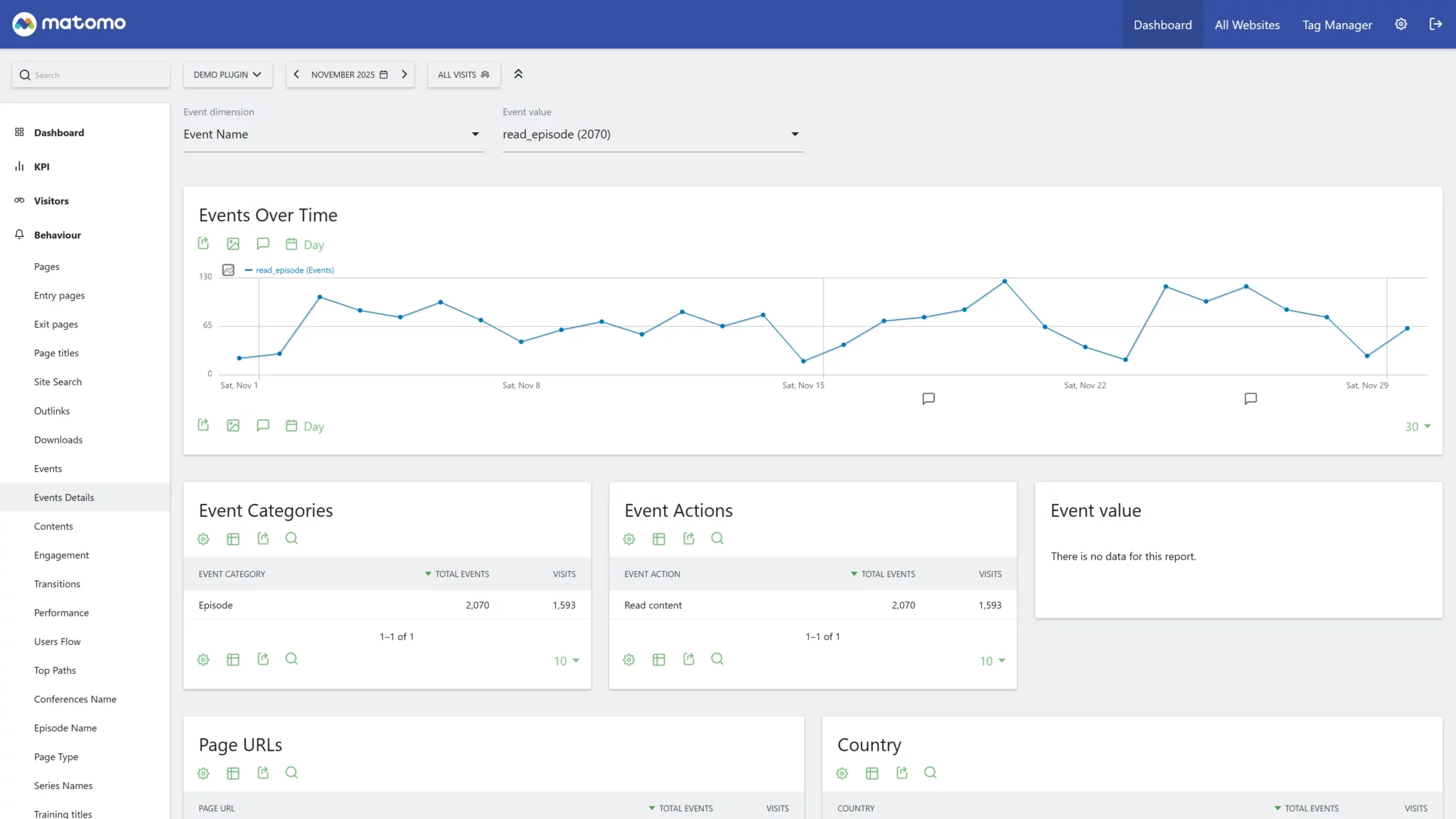Select Events Details in the sidebar
Image resolution: width=1456 pixels, height=819 pixels.
64,498
